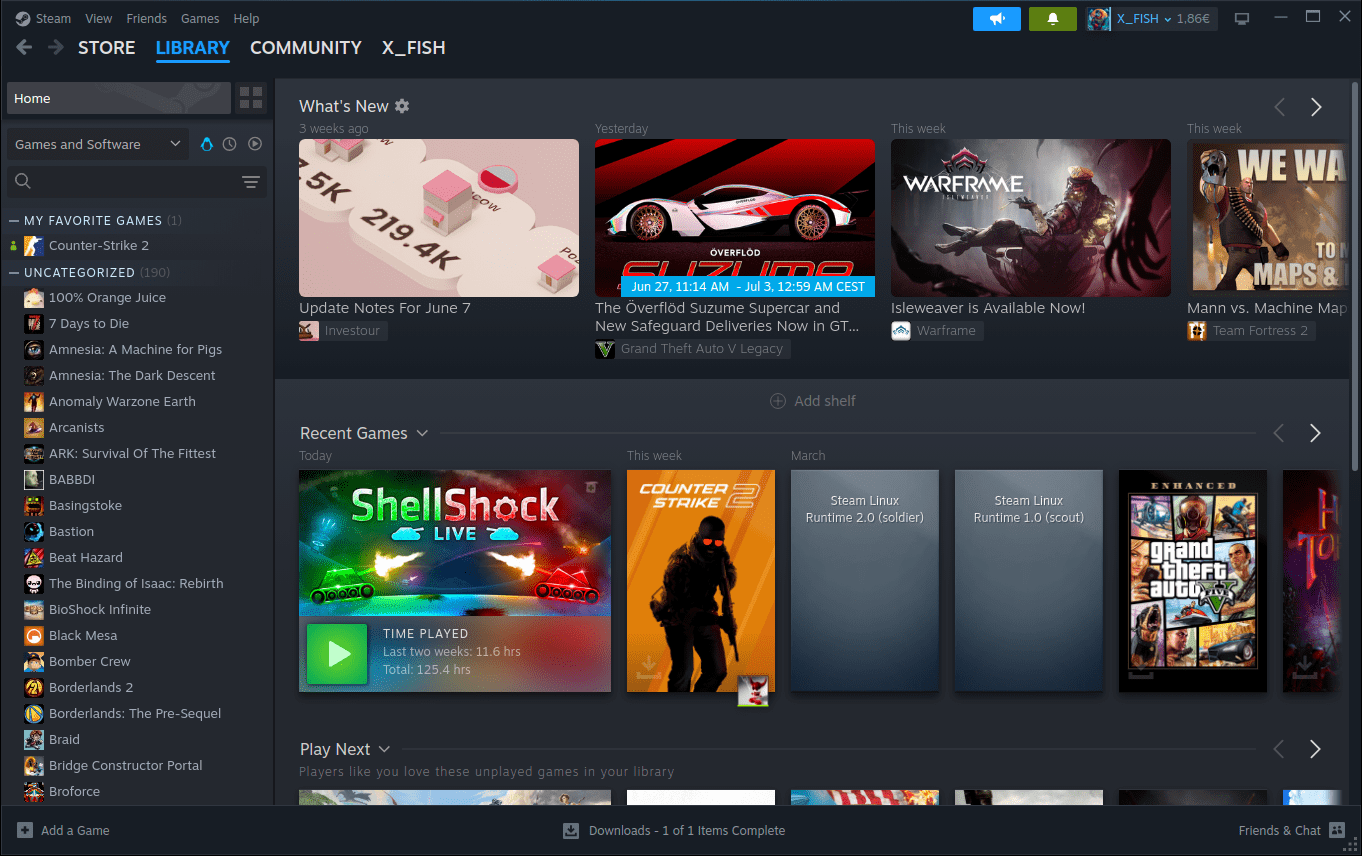The height and width of the screenshot is (856, 1362).
Task: Click the Borderlands 2 icon in list
Action: coord(34,687)
